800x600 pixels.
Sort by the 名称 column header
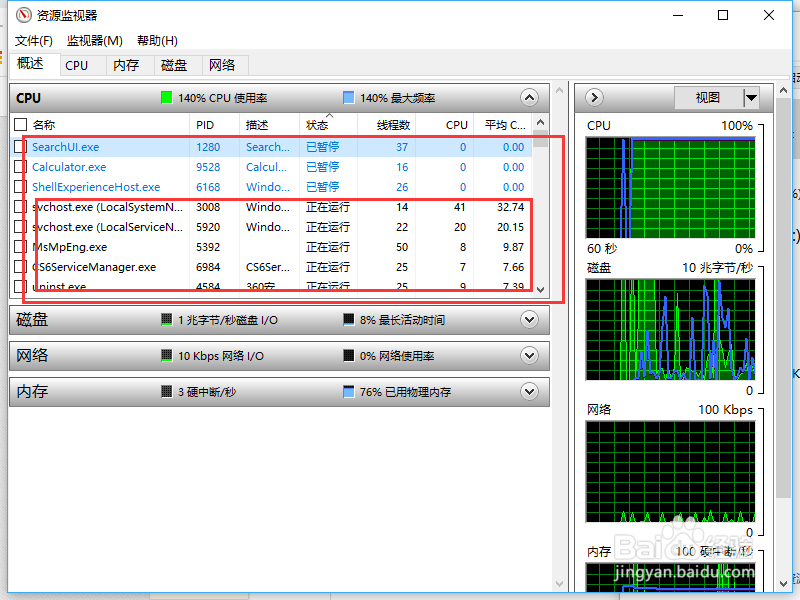coord(110,125)
